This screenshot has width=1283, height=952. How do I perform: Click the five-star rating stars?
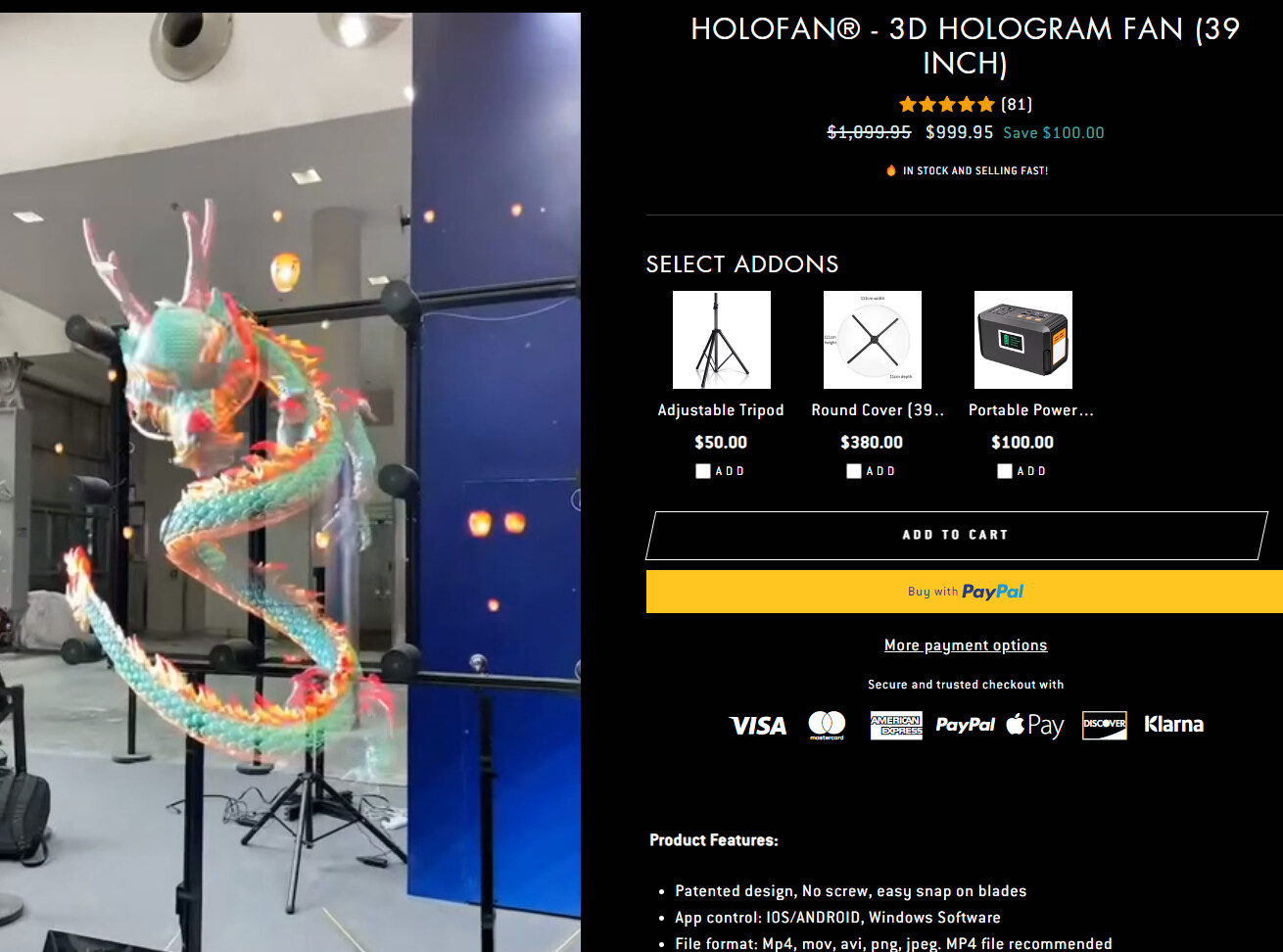[946, 104]
